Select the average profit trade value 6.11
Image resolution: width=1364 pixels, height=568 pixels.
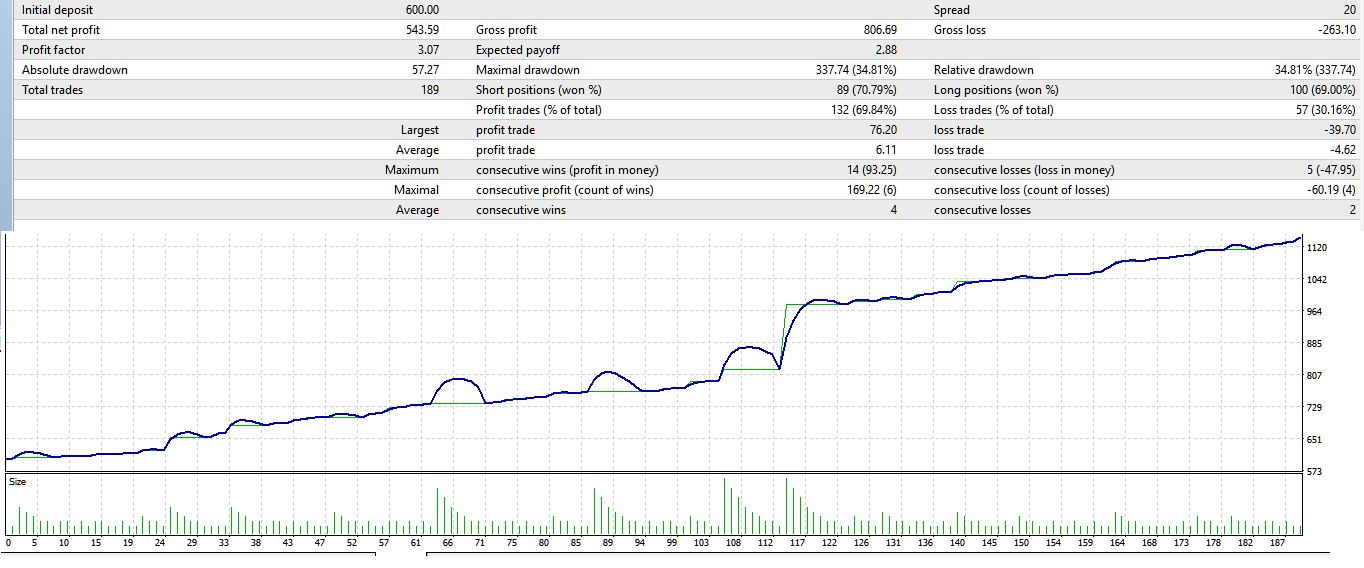pyautogui.click(x=885, y=150)
